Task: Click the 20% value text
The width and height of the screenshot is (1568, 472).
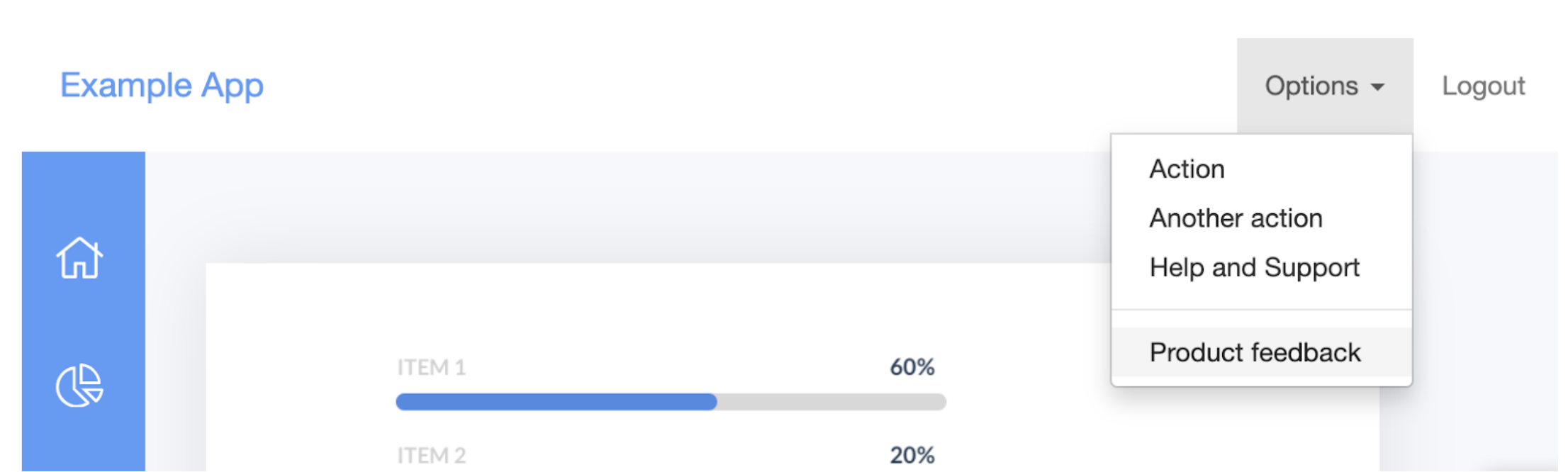Action: pos(912,455)
